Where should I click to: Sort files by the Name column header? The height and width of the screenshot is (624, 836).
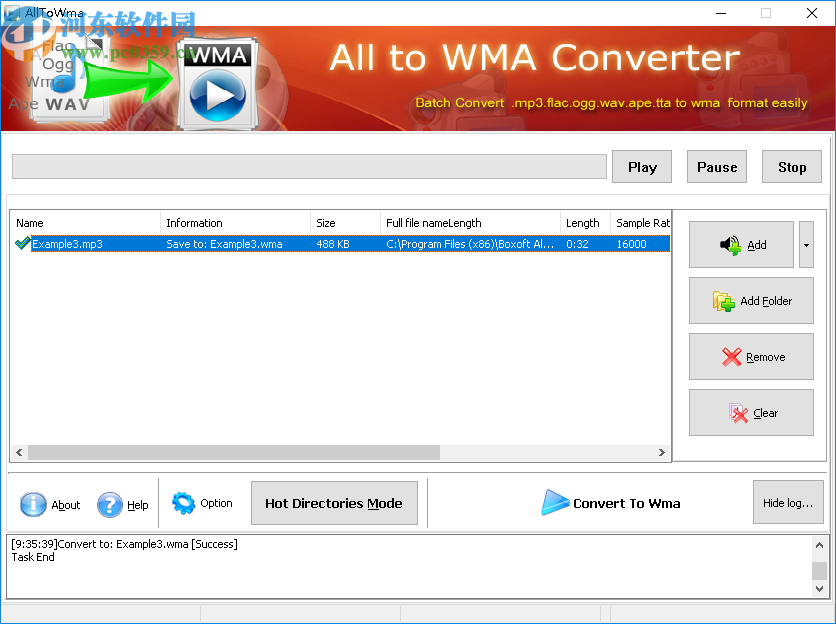click(x=85, y=222)
